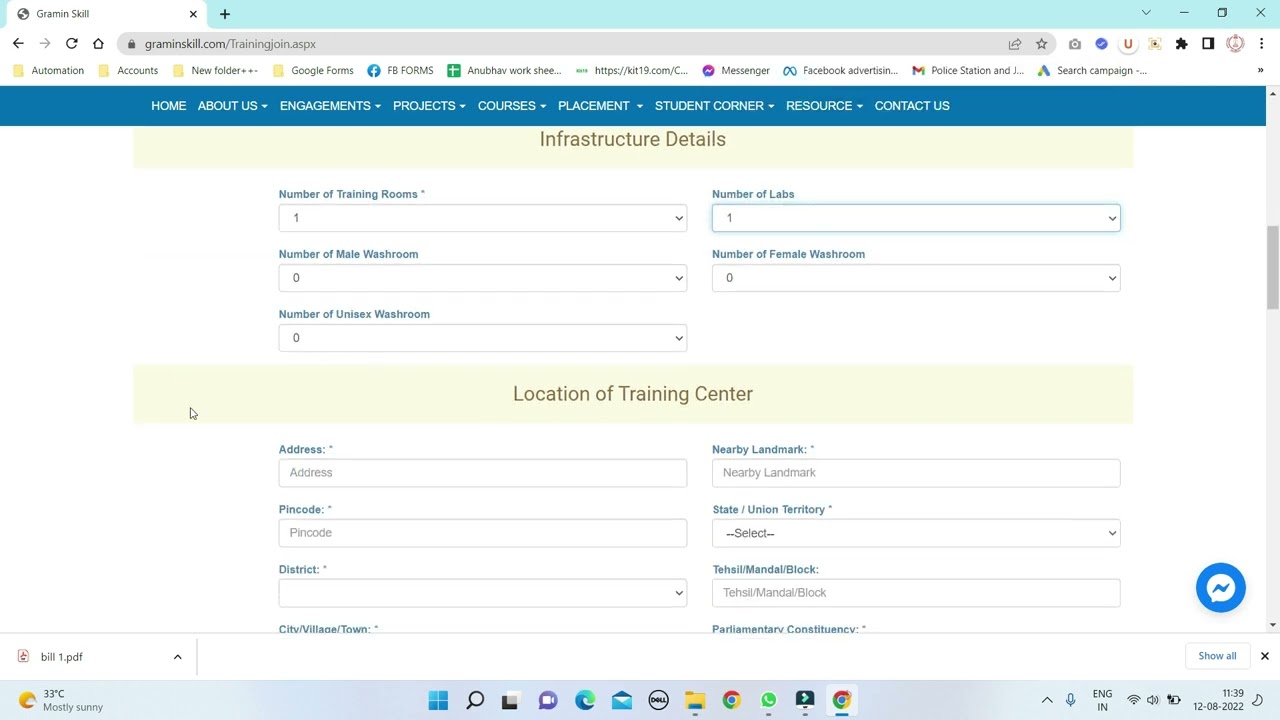Click the Nearby Landmark input field

916,473
